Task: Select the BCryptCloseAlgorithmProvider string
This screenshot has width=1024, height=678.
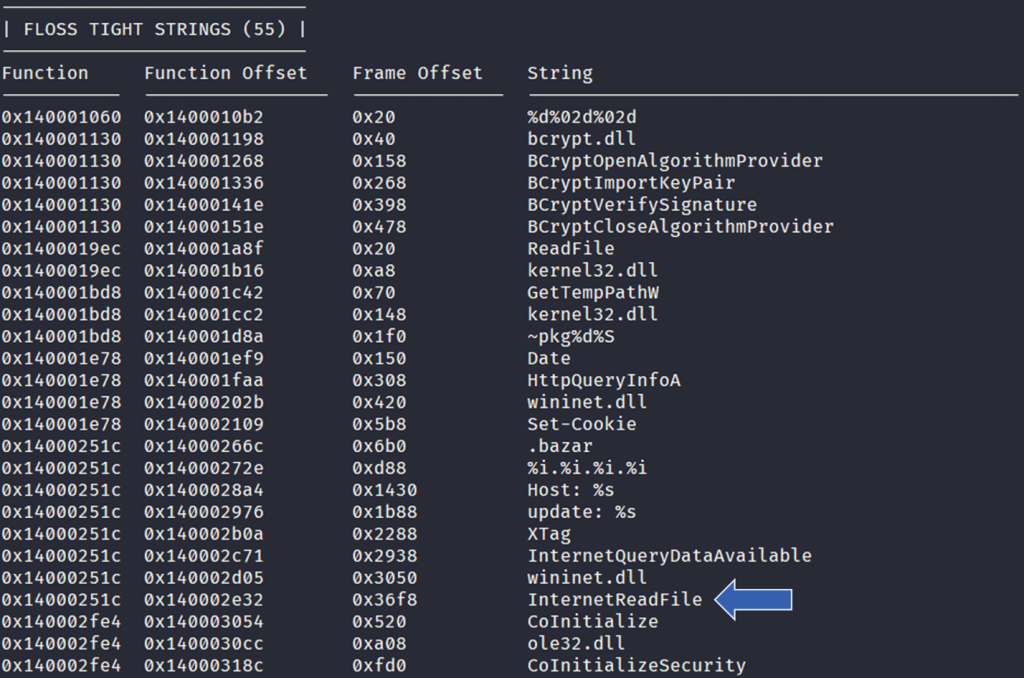Action: click(680, 227)
